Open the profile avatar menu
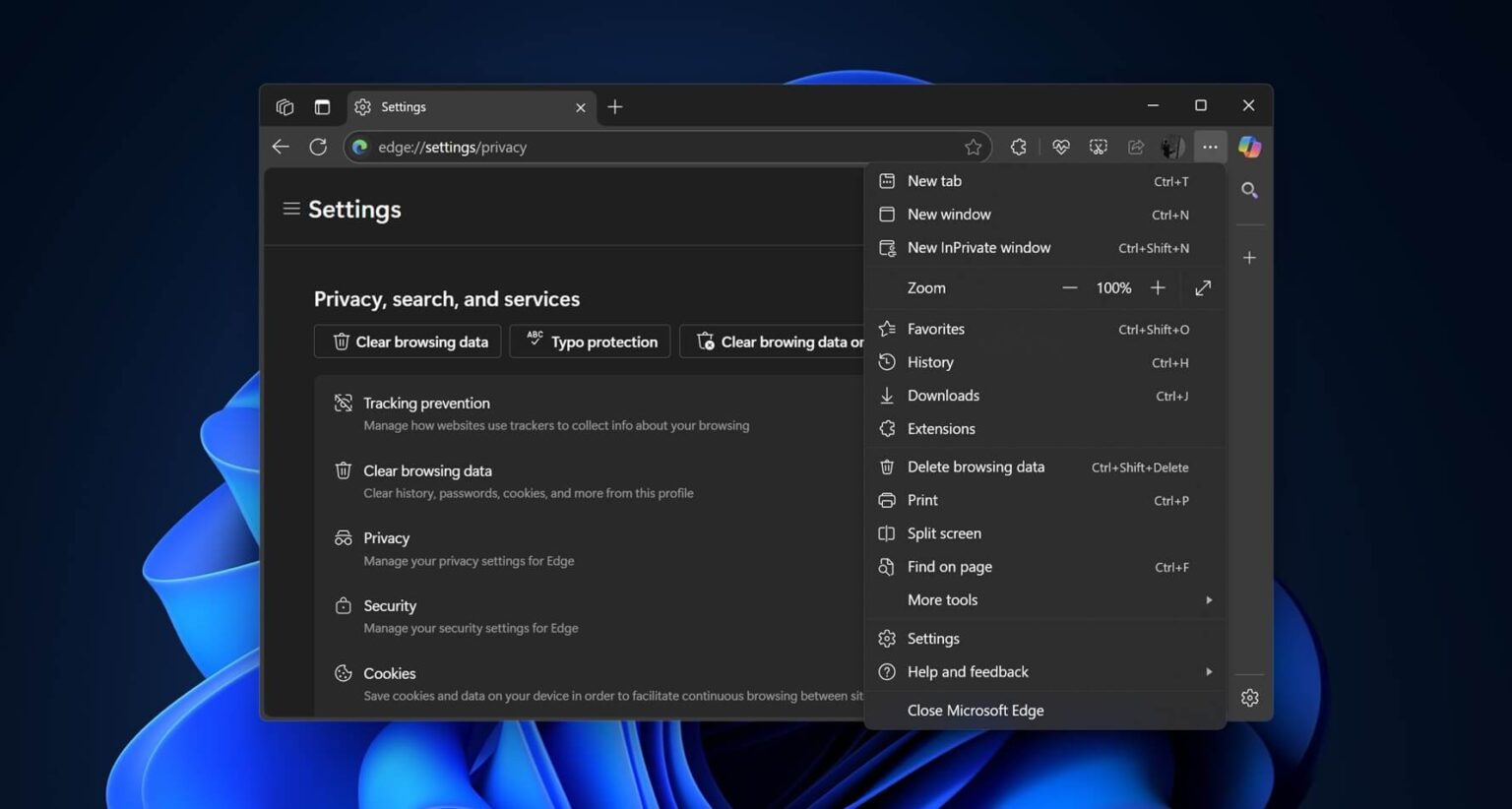 (1171, 146)
